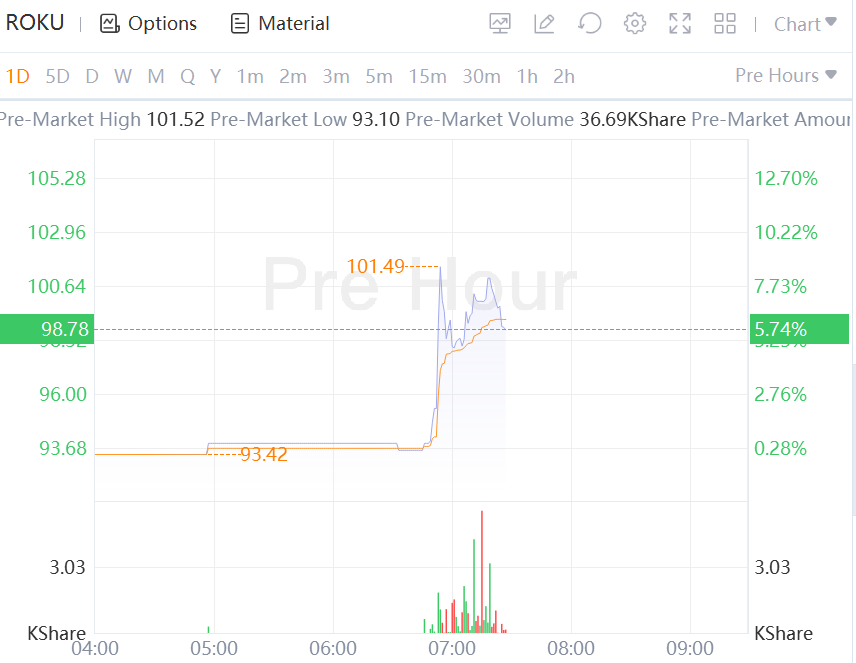Expand chart to fullscreen
This screenshot has height=663, width=856.
click(x=680, y=24)
